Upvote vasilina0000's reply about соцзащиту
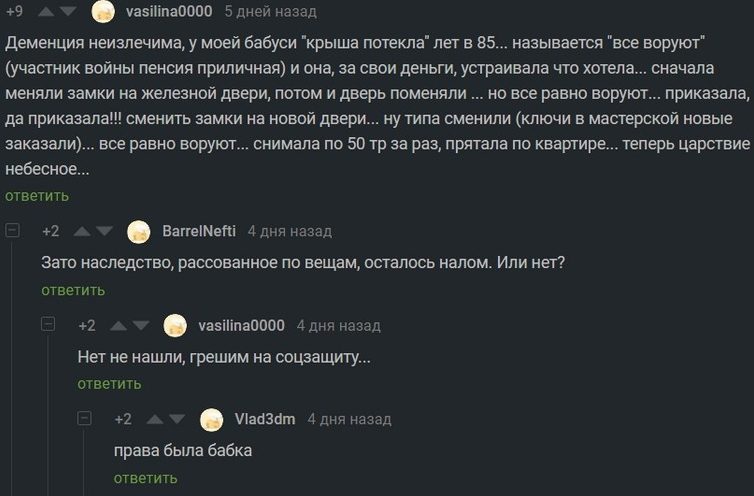 click(x=117, y=326)
